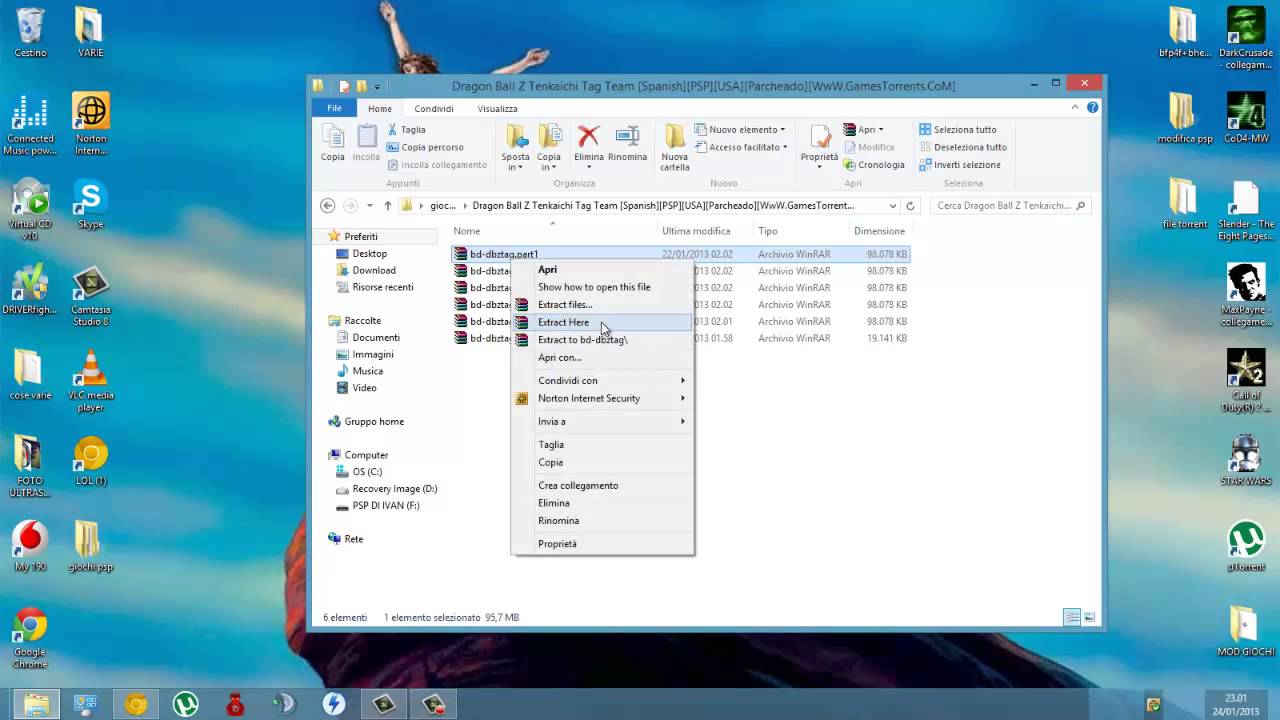Select Show how to open this file
The height and width of the screenshot is (720, 1280).
[602, 287]
